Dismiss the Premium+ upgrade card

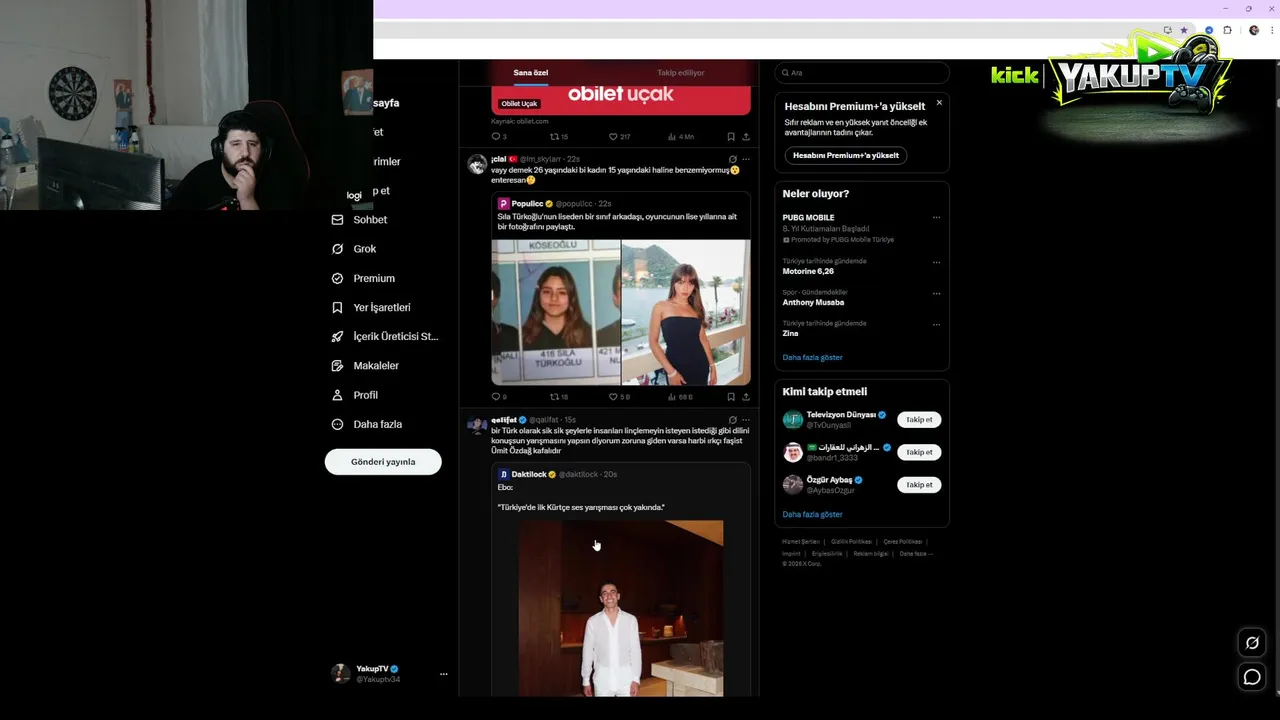click(x=939, y=103)
